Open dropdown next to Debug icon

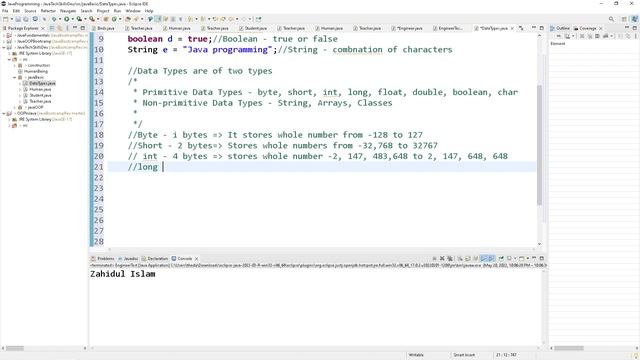(x=60, y=19)
